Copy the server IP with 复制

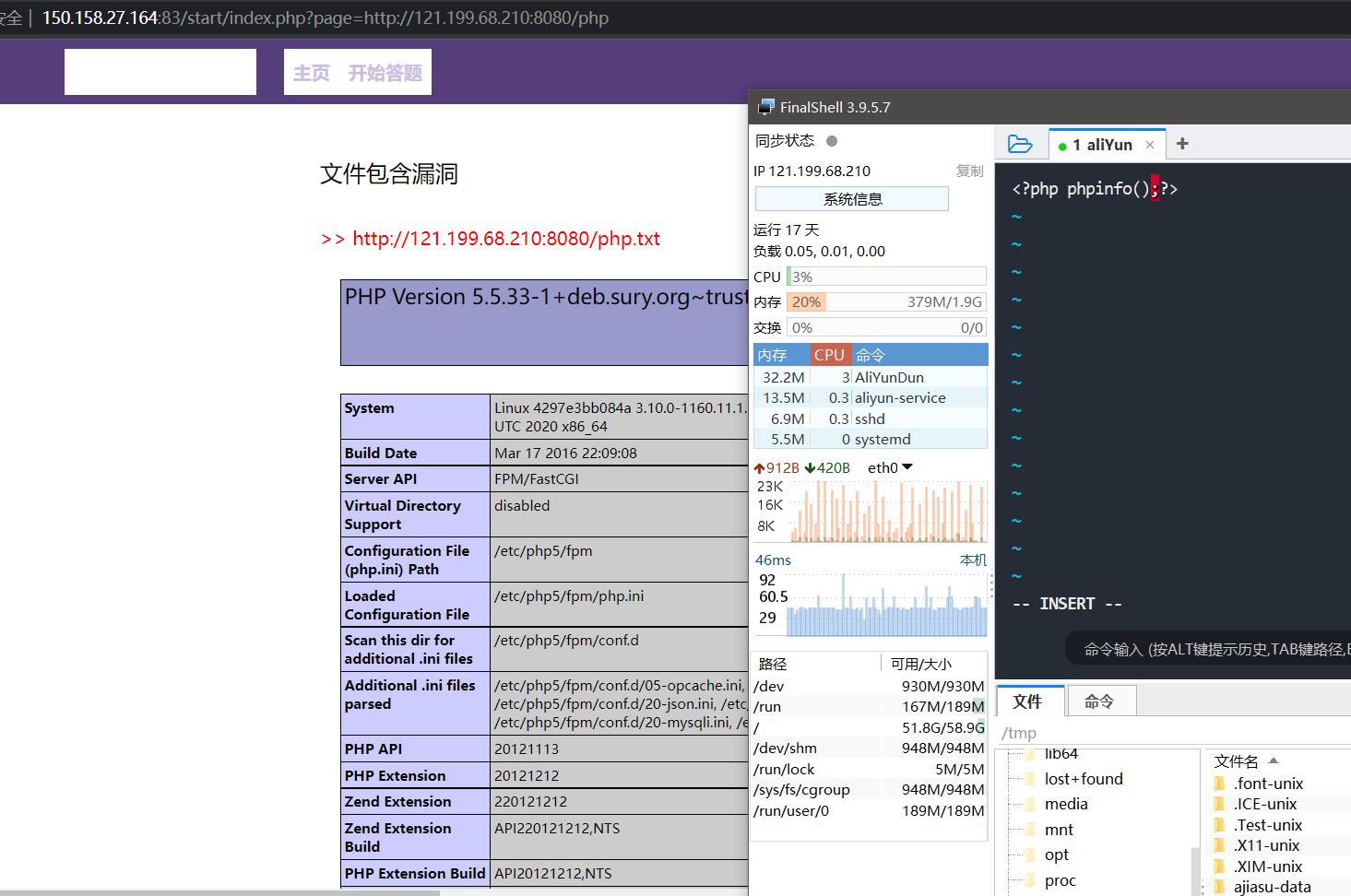pos(969,171)
